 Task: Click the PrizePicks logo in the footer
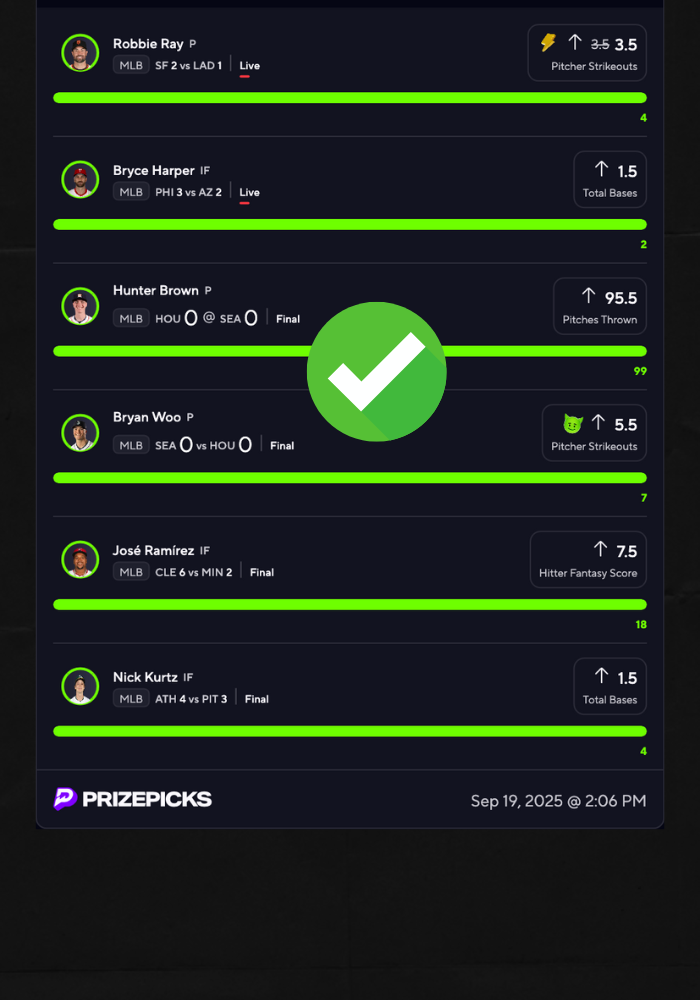click(133, 798)
